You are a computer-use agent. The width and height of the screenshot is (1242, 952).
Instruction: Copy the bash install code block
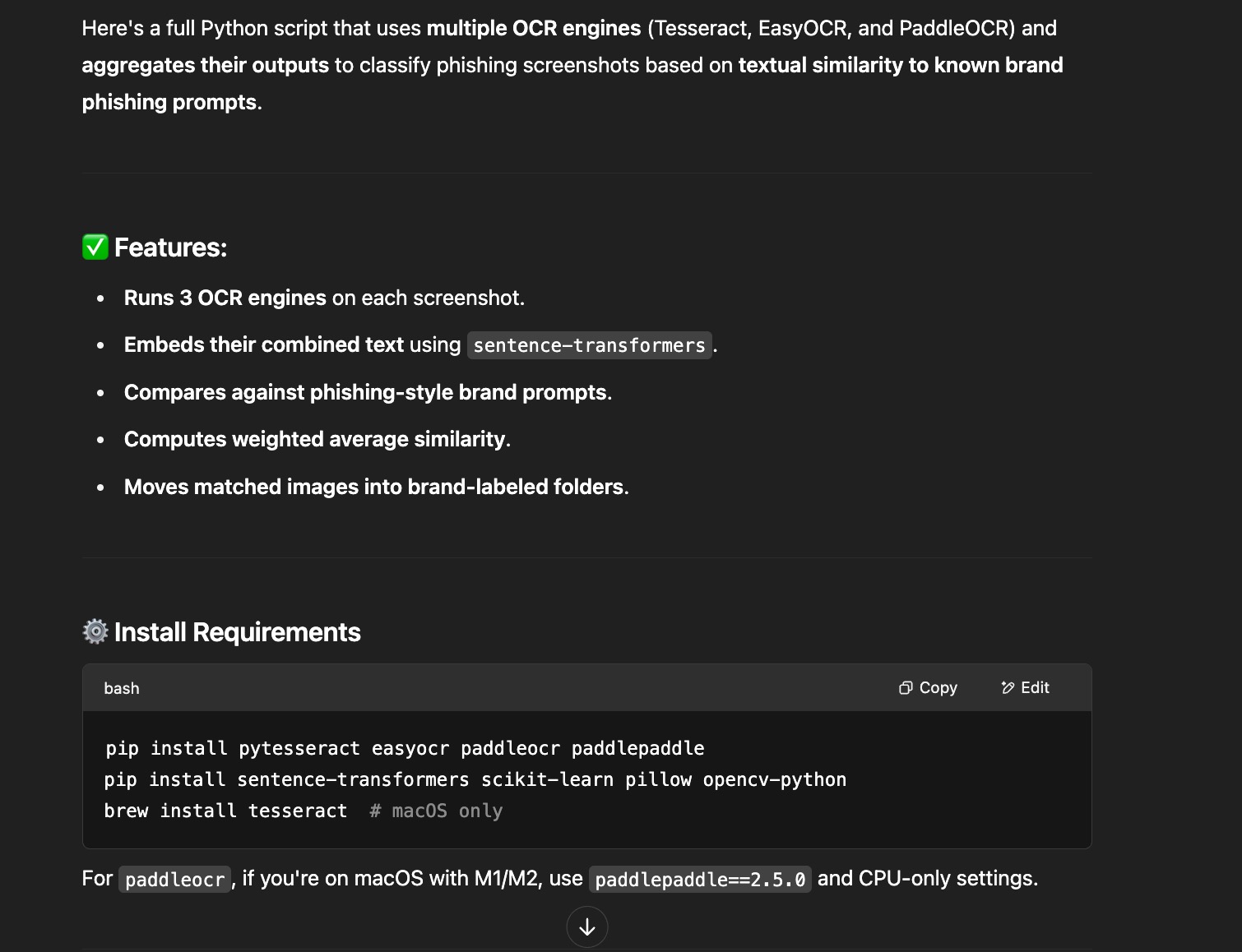(928, 687)
